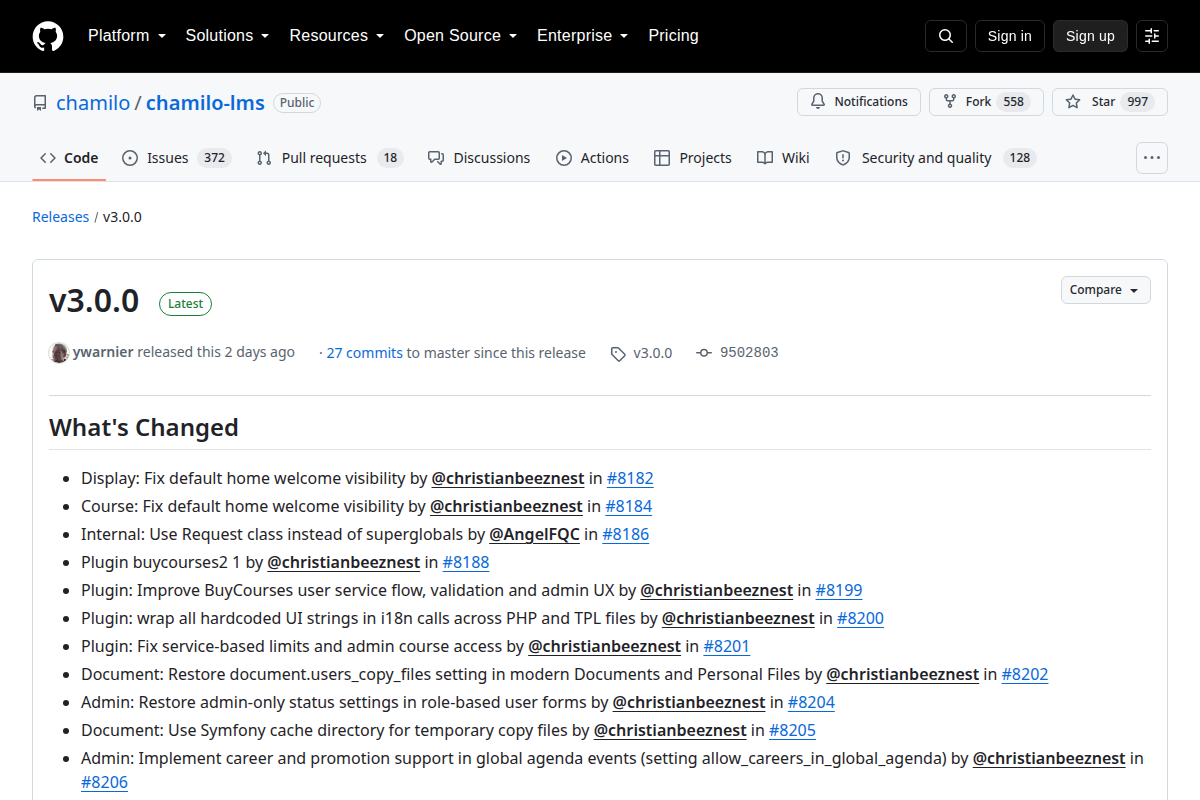Open pull request #8201
The image size is (1200, 800).
[727, 646]
